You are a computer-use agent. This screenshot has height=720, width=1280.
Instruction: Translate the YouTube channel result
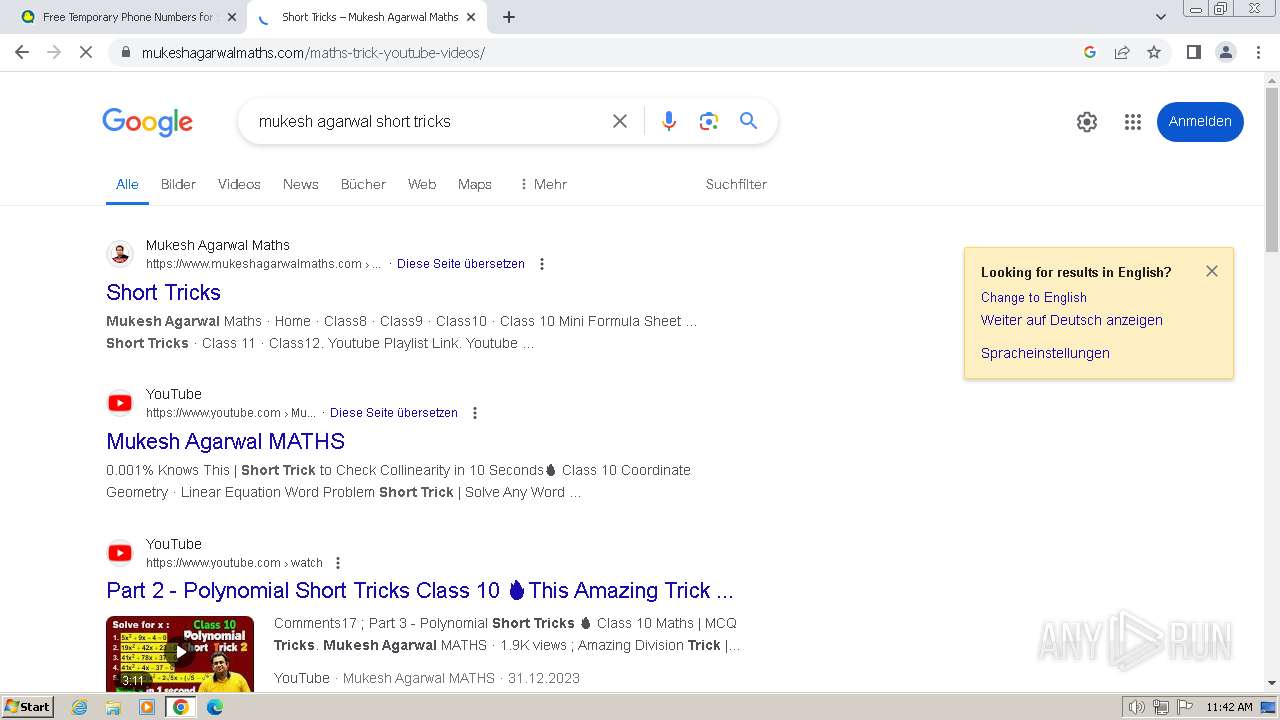pyautogui.click(x=393, y=413)
